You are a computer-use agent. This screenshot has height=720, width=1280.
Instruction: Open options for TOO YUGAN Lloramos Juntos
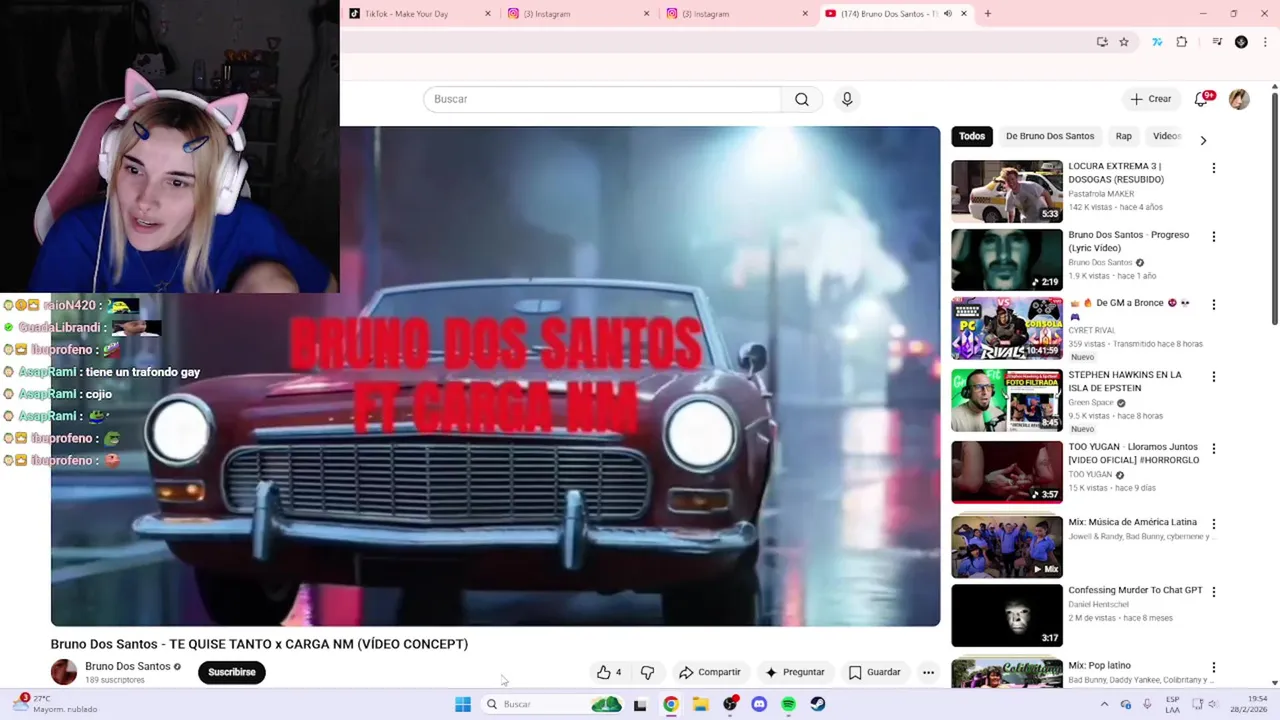coord(1214,449)
